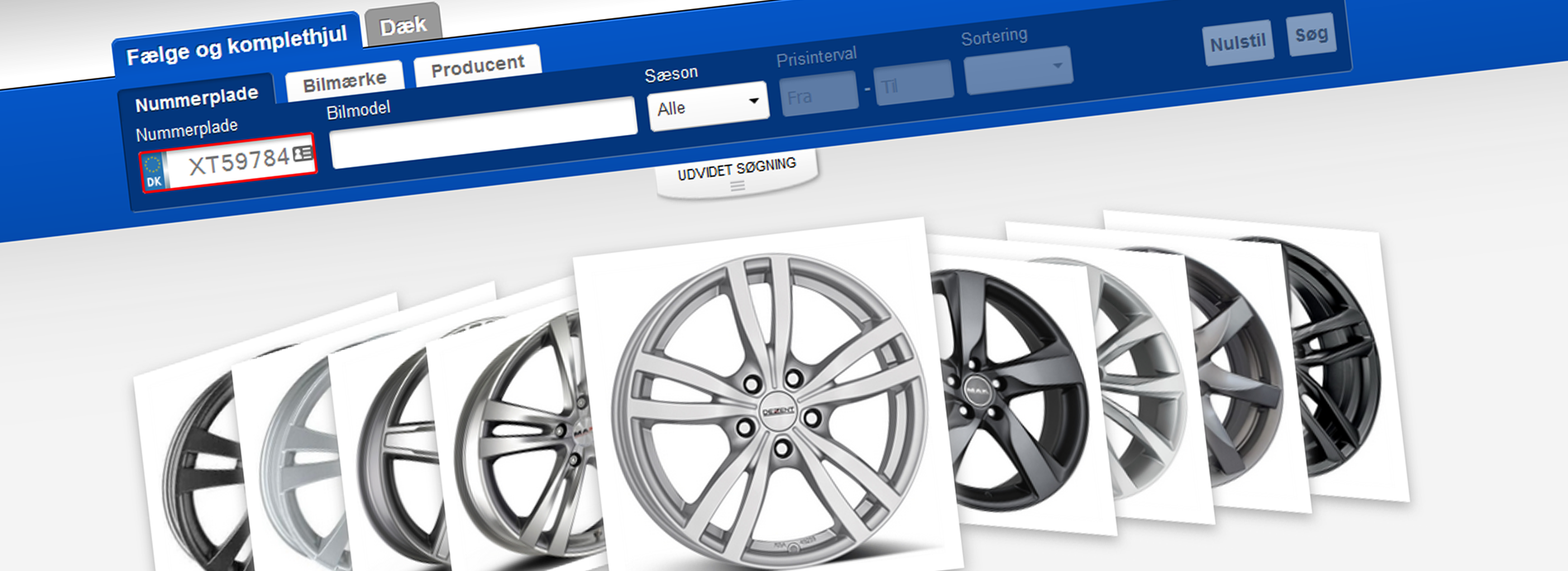Click the ID card icon in plate field
The height and width of the screenshot is (571, 1568).
[x=303, y=153]
